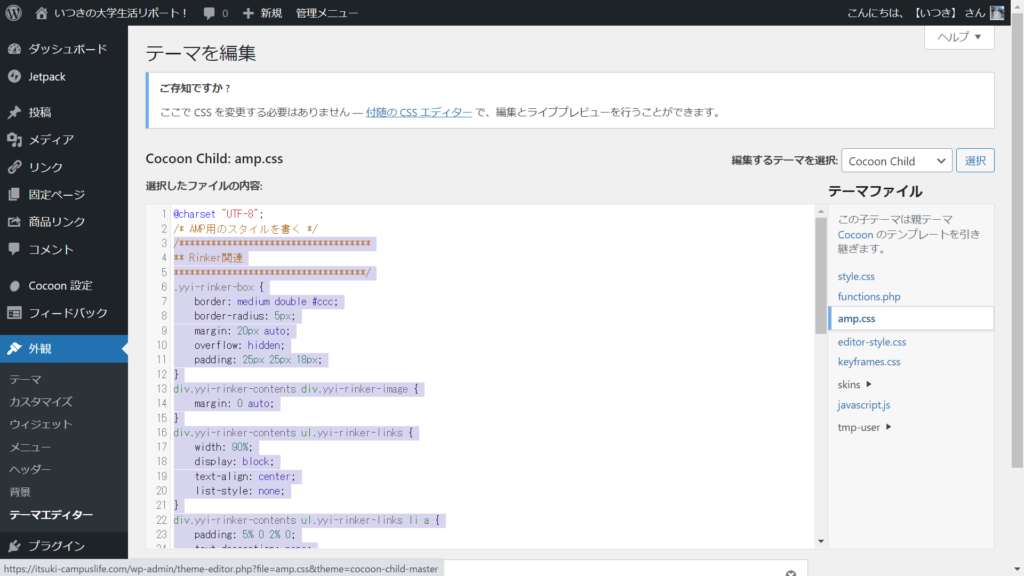Image resolution: width=1024 pixels, height=576 pixels.
Task: Click the home icon beside the site name
Action: click(41, 12)
